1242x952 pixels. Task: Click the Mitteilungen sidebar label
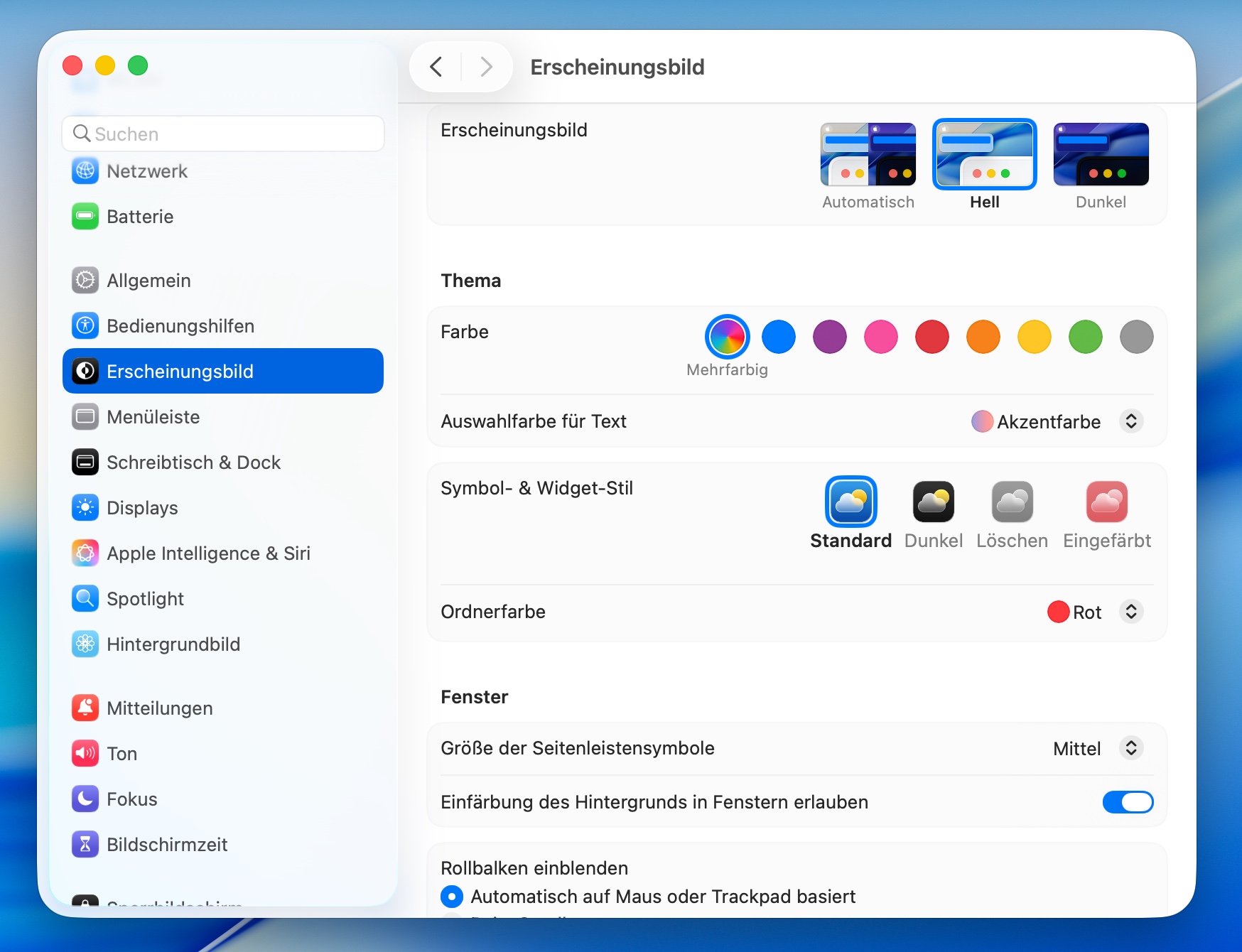point(160,708)
